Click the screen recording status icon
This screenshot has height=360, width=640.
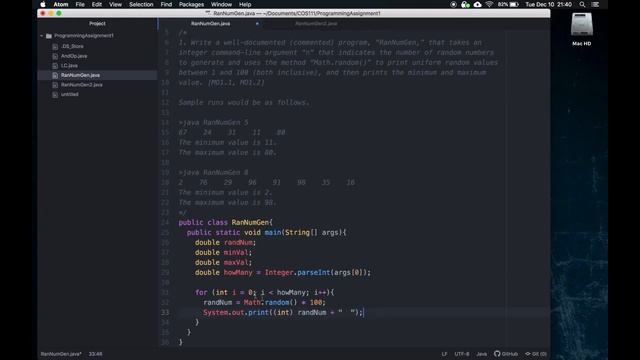point(453,4)
